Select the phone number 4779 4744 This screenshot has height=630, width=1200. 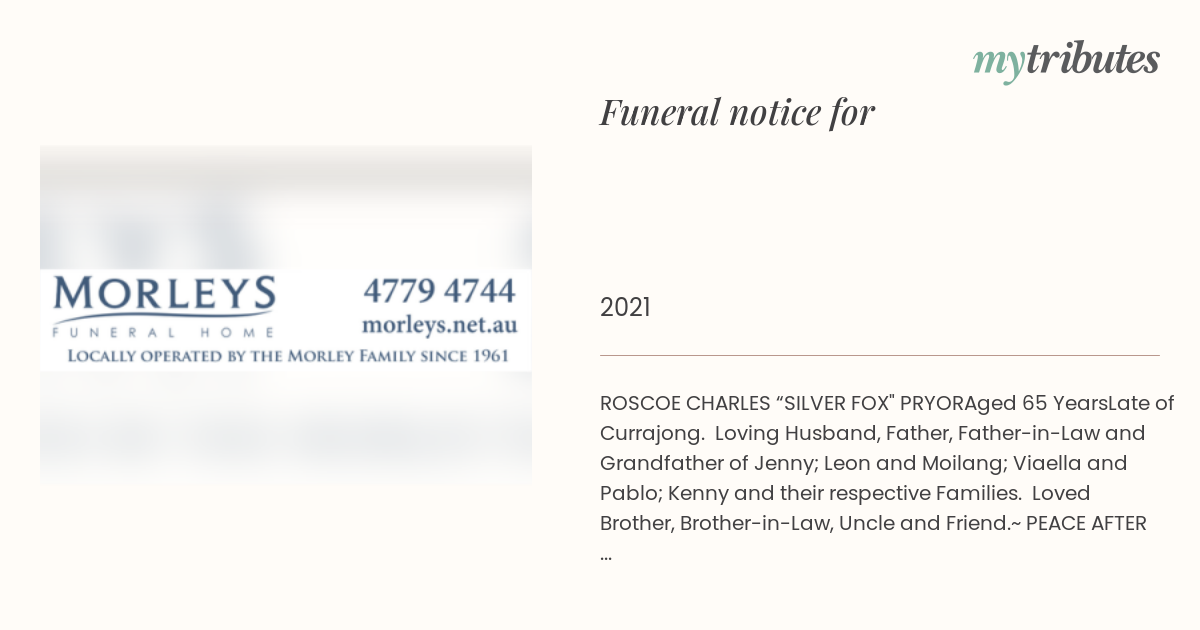(x=439, y=291)
